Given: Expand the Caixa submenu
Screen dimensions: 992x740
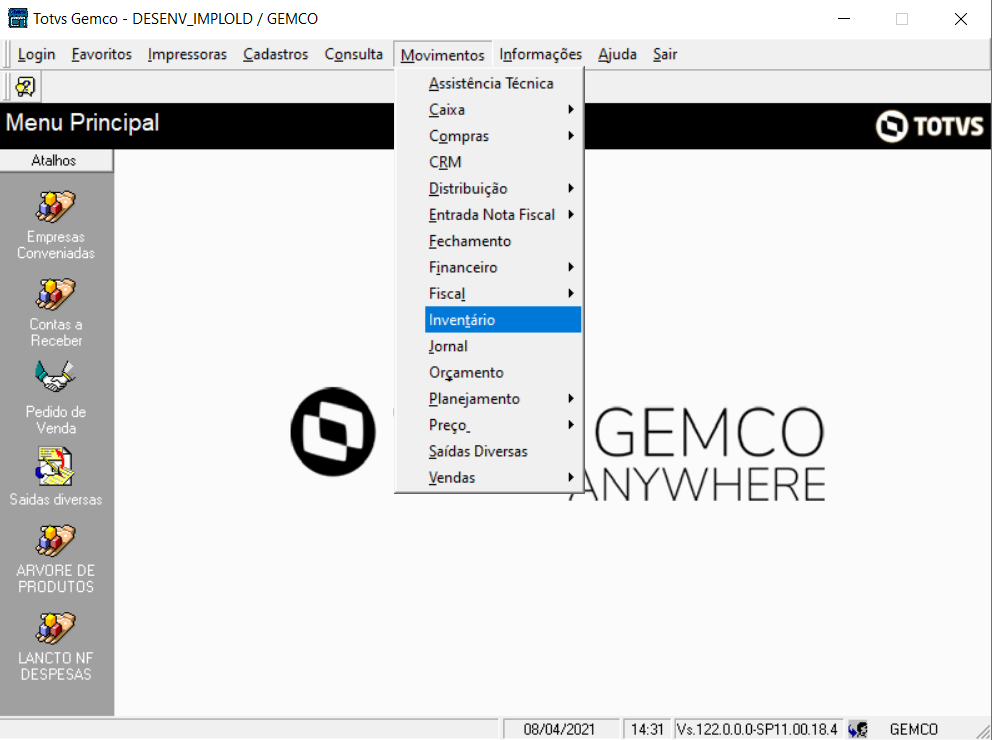Looking at the screenshot, I should (503, 109).
